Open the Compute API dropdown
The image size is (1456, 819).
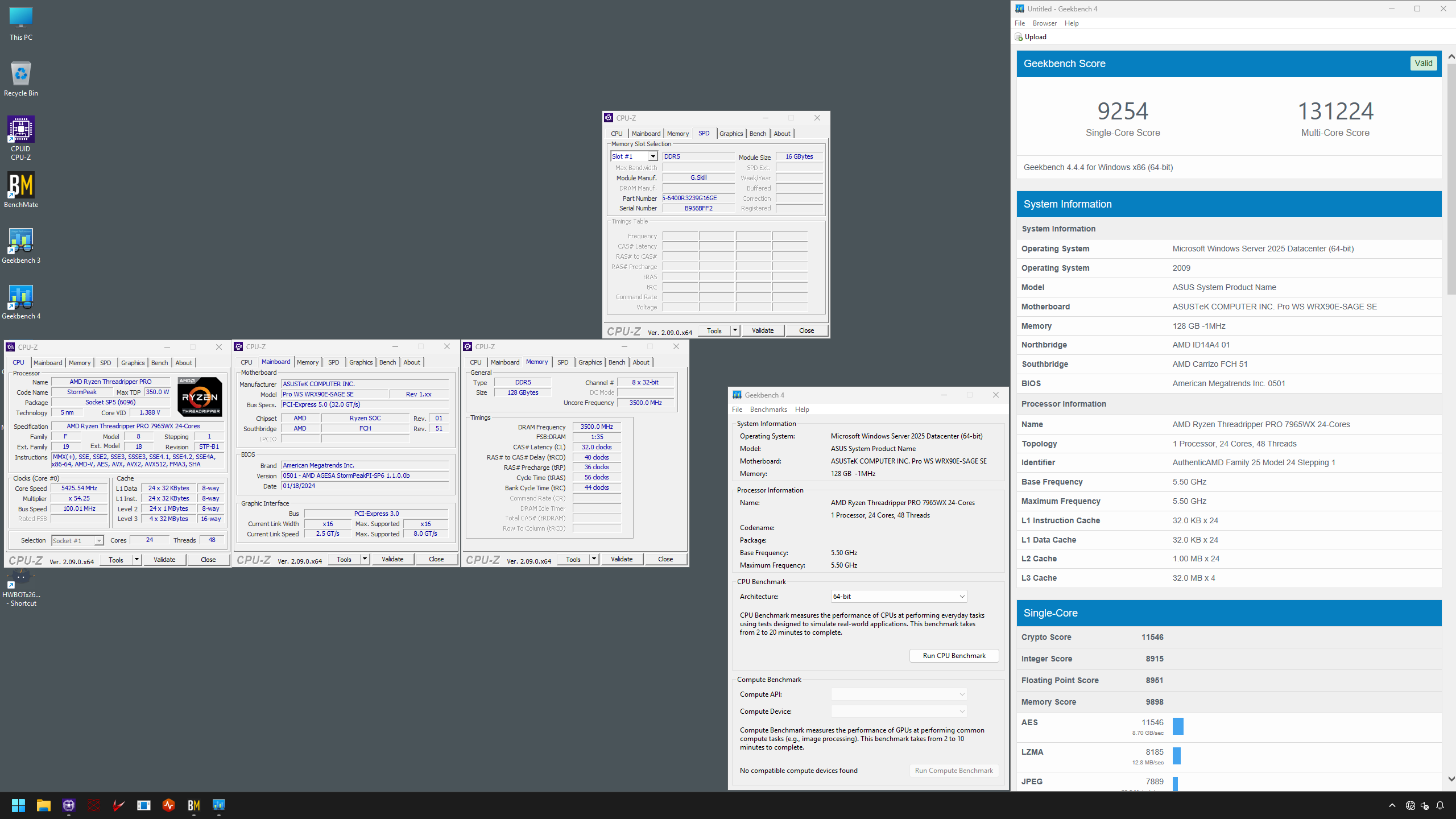pyautogui.click(x=899, y=694)
